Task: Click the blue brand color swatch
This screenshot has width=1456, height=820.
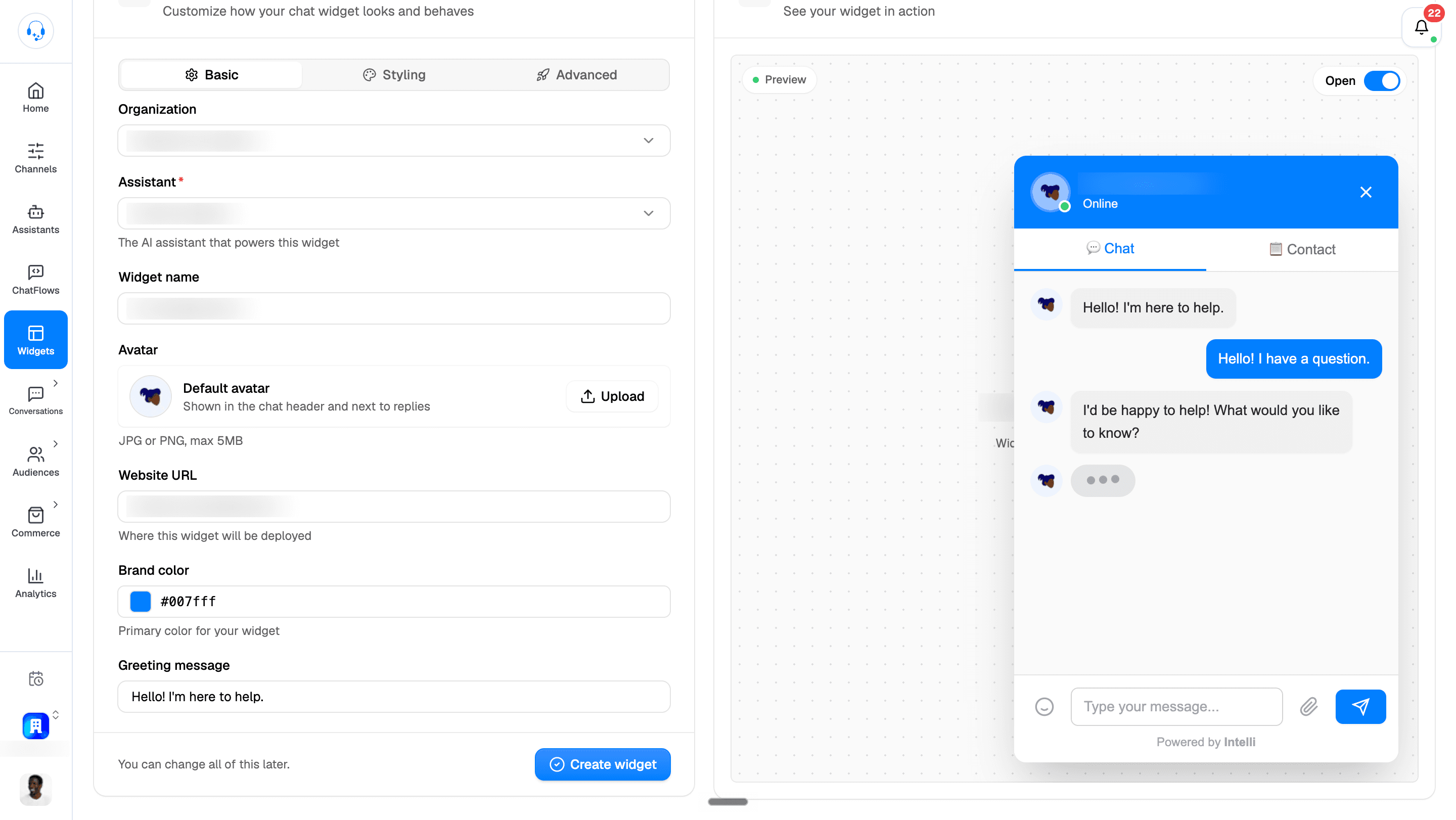Action: (x=140, y=601)
